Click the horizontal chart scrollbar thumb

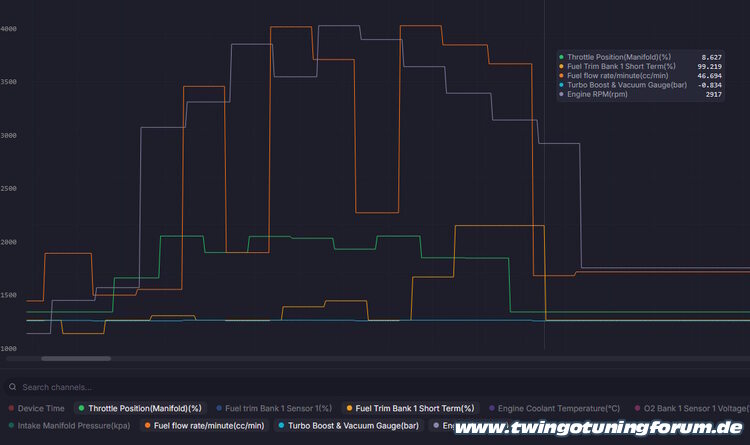tap(76, 358)
